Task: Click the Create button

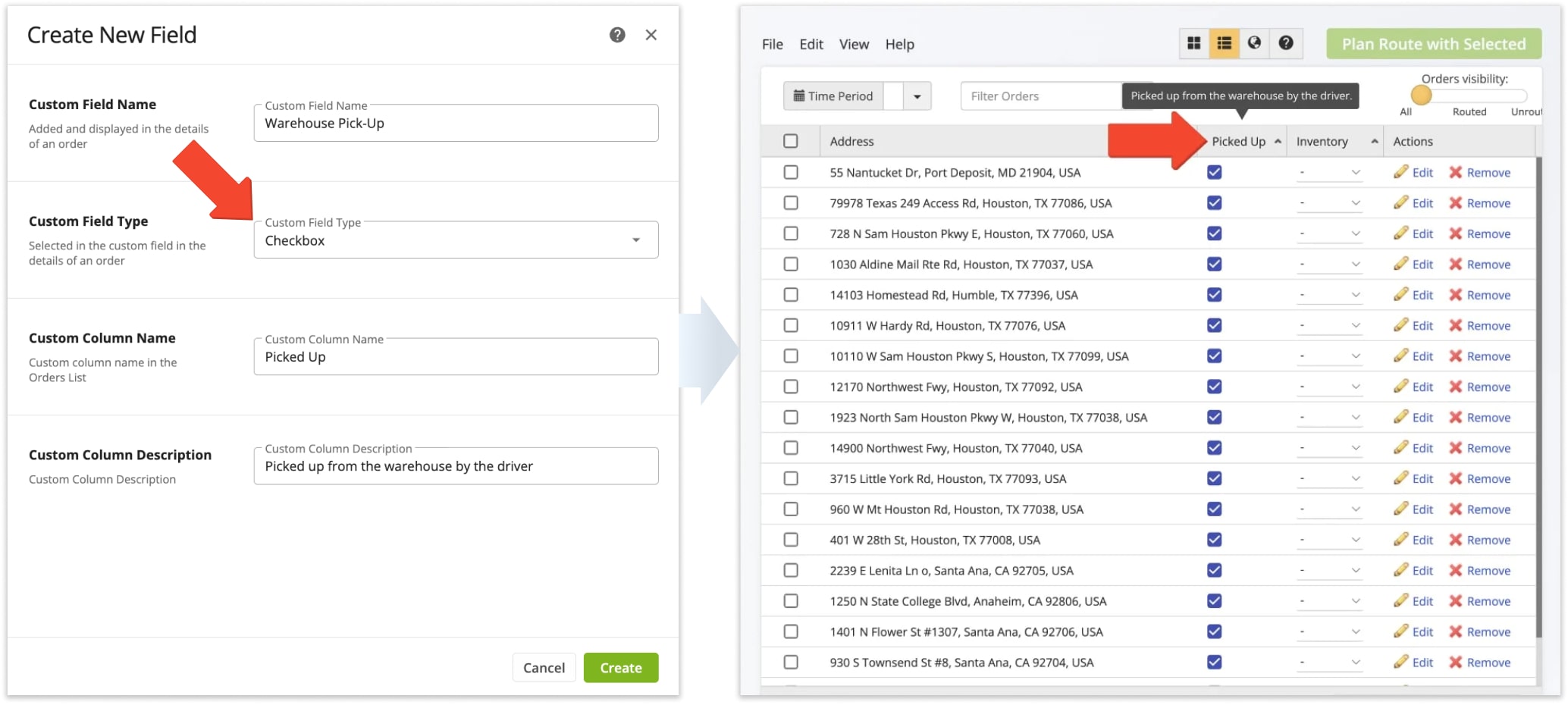Action: tap(621, 668)
